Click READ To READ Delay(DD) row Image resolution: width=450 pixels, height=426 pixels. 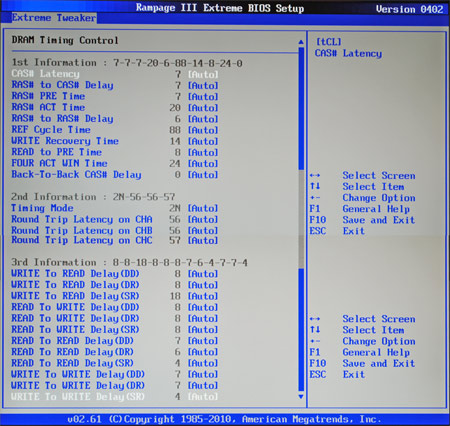(x=115, y=341)
